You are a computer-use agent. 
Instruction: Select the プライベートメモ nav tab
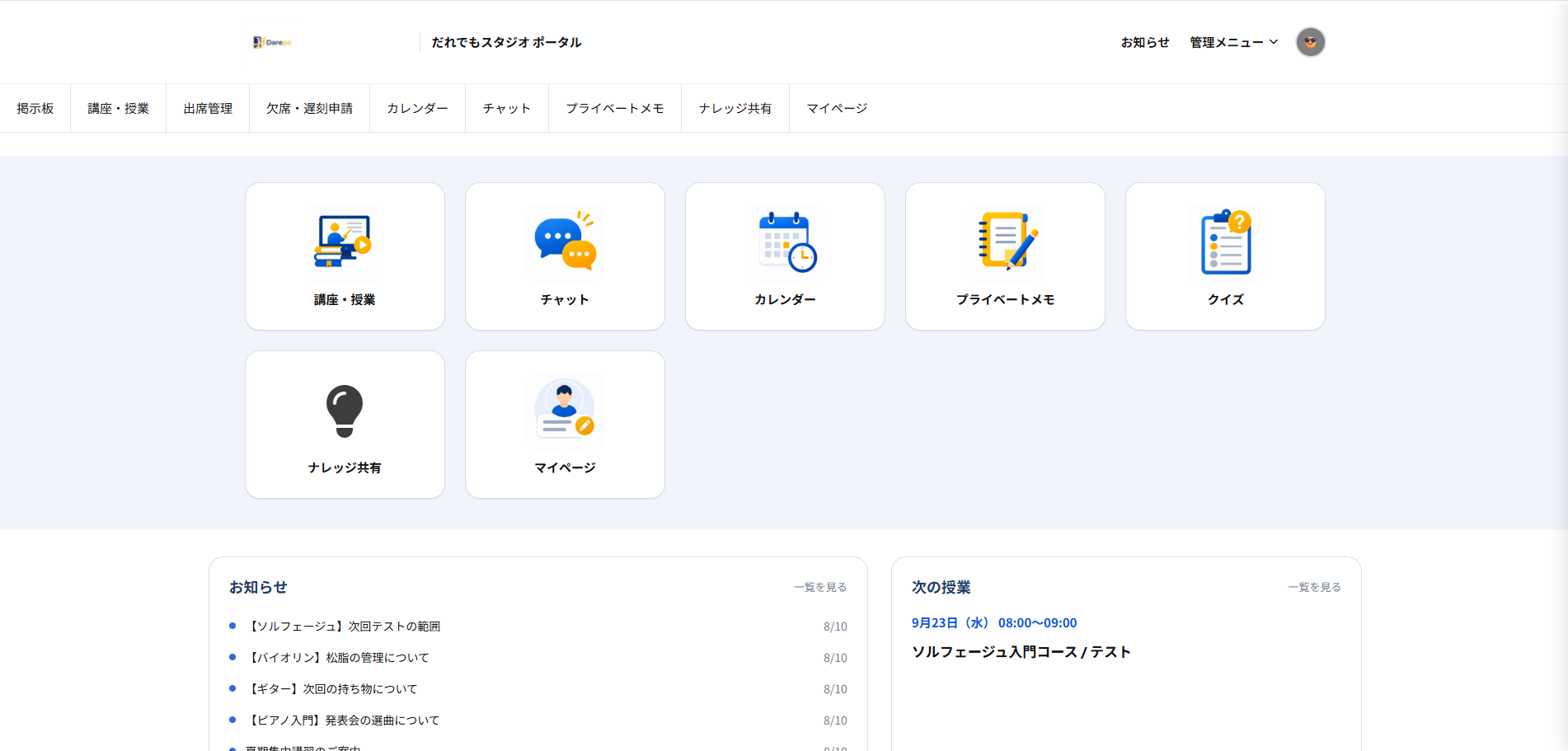[x=615, y=108]
